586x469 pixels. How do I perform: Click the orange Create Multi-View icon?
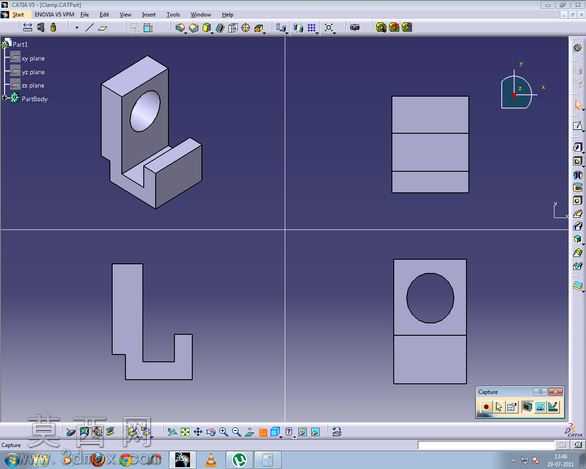[263, 433]
